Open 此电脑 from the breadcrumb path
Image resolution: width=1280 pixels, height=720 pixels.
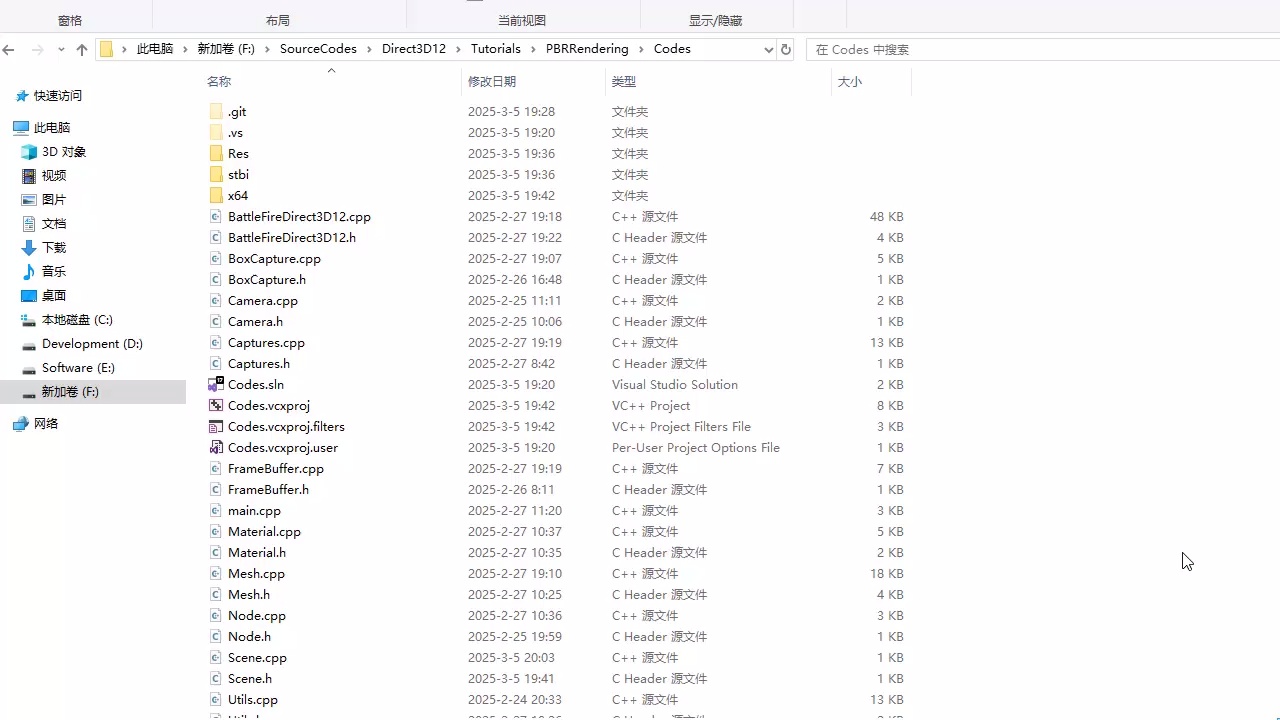[155, 48]
